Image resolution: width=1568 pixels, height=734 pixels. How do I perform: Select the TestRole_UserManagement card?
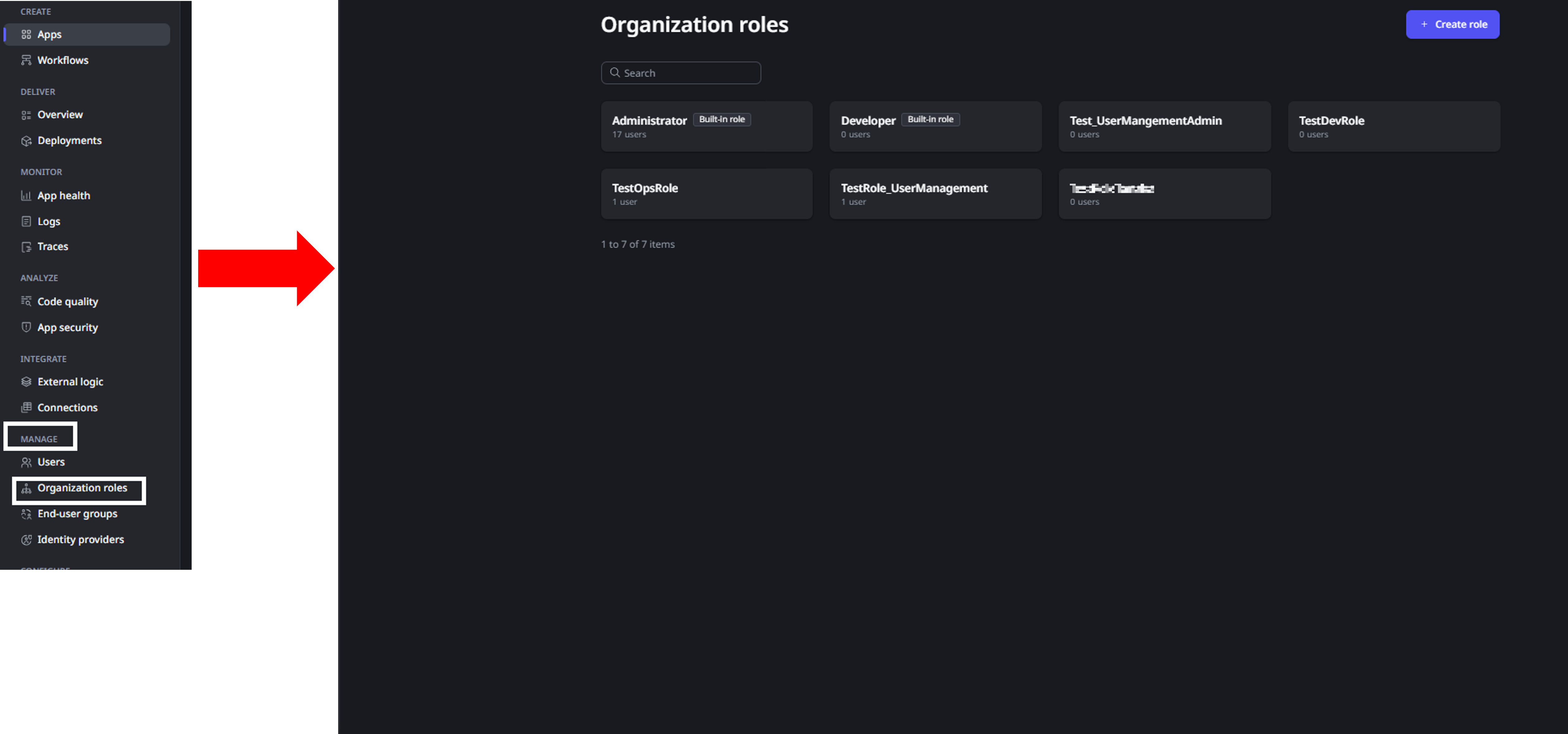[x=935, y=194]
